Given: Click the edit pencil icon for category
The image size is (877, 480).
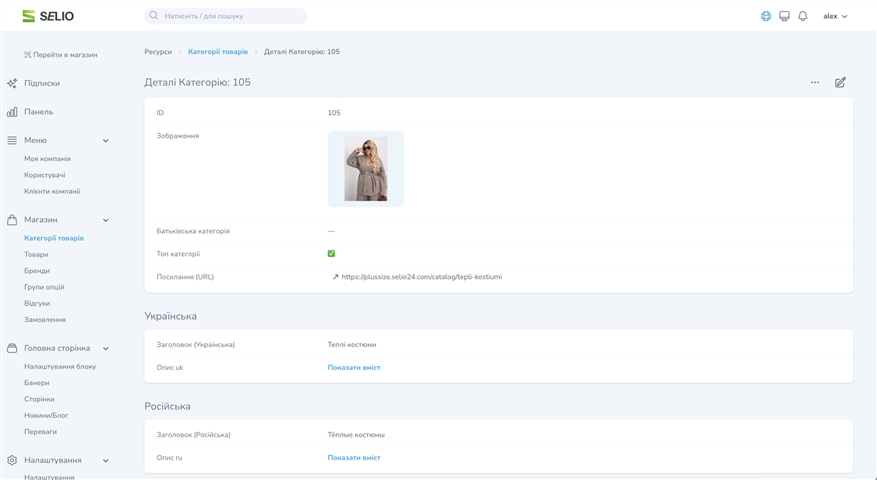Looking at the screenshot, I should pyautogui.click(x=840, y=82).
